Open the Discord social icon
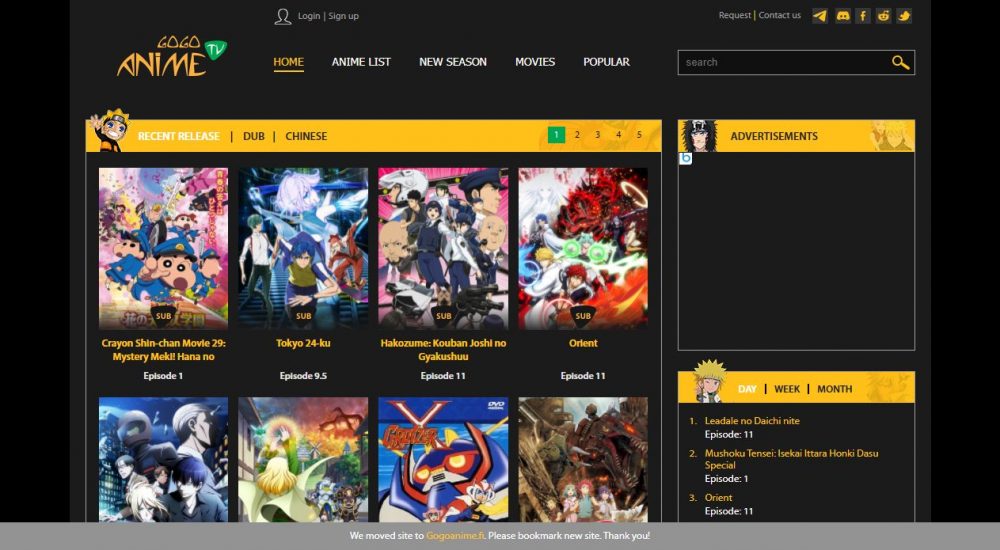1000x550 pixels. 842,15
